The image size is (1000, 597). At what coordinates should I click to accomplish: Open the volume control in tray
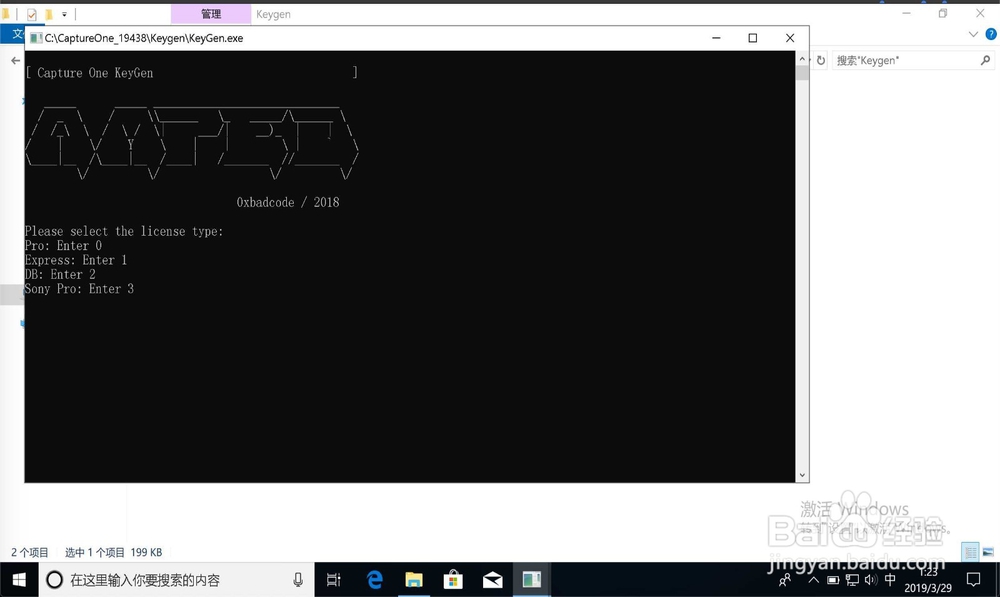pyautogui.click(x=871, y=580)
